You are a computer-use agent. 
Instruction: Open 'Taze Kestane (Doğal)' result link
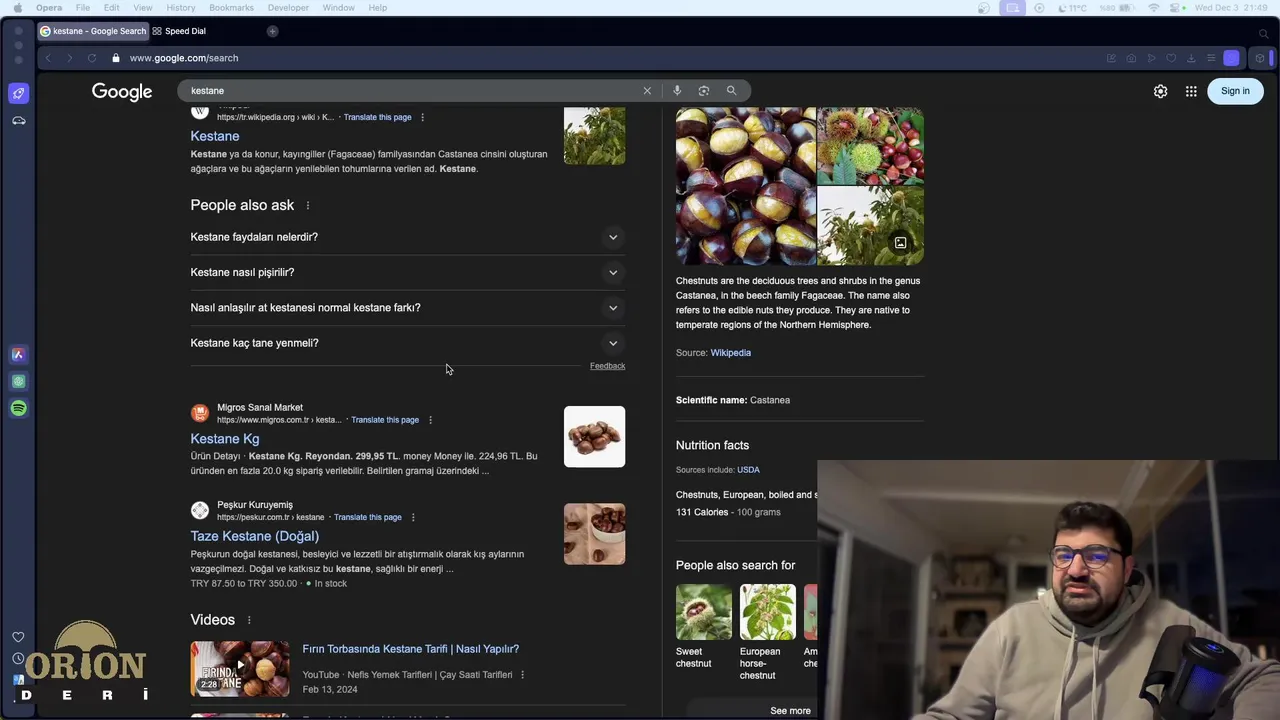click(255, 536)
